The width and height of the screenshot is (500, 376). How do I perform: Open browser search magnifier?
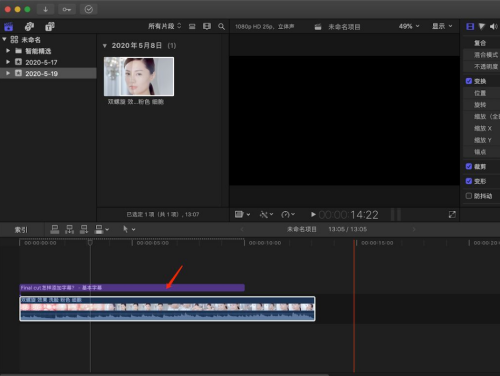pos(221,26)
